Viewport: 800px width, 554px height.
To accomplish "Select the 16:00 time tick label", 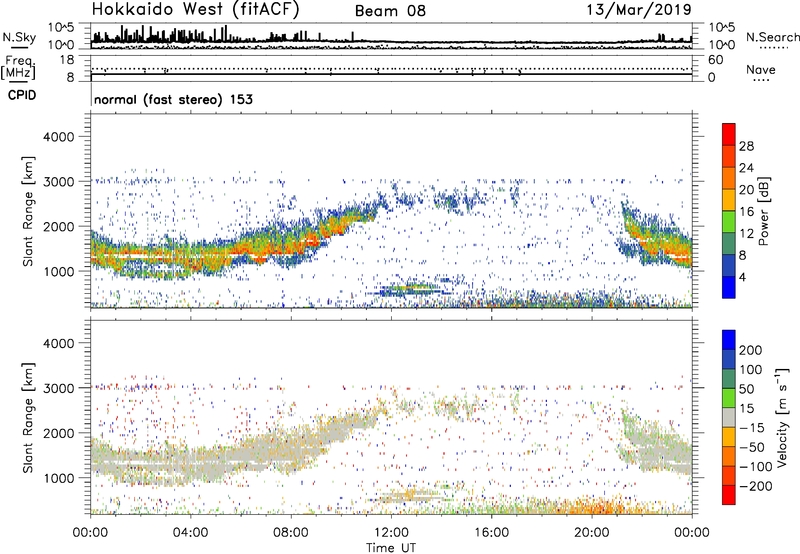I will coord(491,533).
